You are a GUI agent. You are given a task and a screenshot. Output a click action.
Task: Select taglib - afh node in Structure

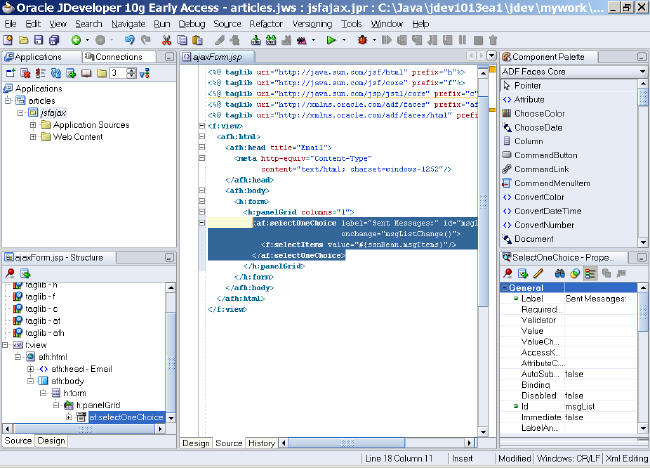pyautogui.click(x=45, y=333)
